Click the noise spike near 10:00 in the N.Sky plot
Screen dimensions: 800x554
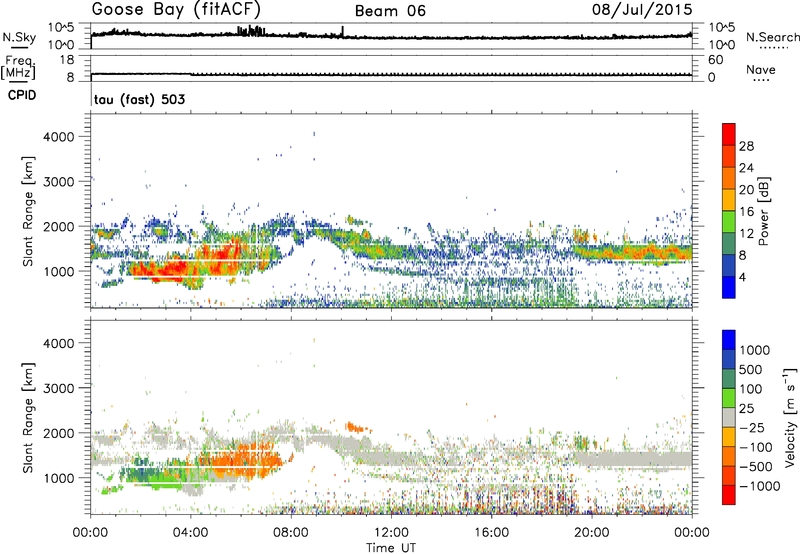point(342,32)
